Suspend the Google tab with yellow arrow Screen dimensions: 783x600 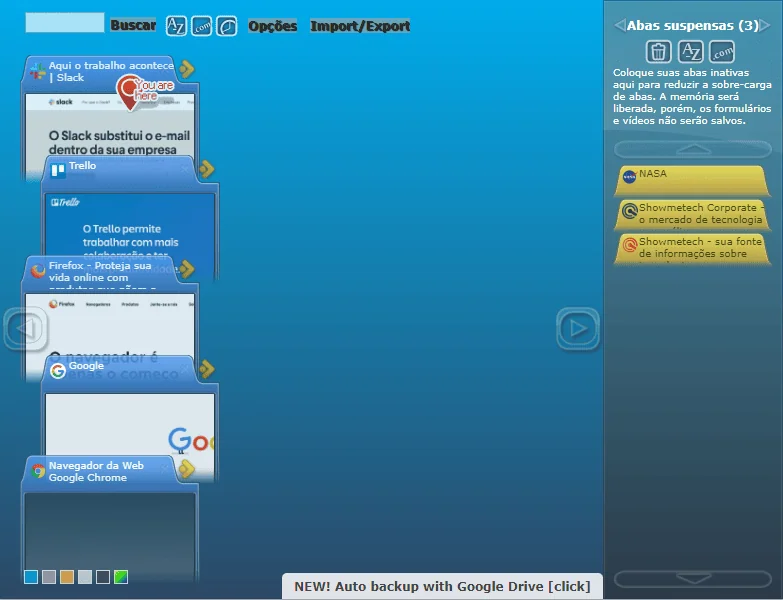207,369
